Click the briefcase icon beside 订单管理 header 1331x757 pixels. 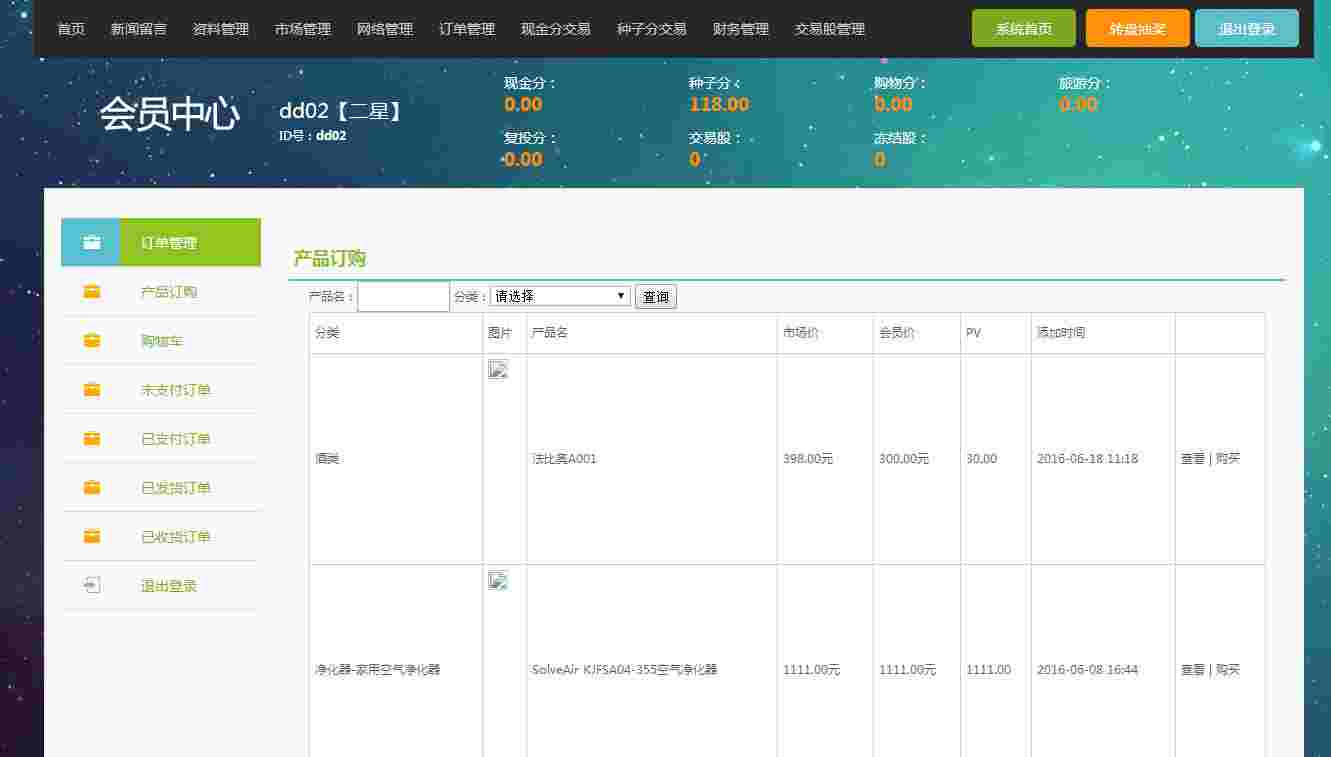(91, 243)
